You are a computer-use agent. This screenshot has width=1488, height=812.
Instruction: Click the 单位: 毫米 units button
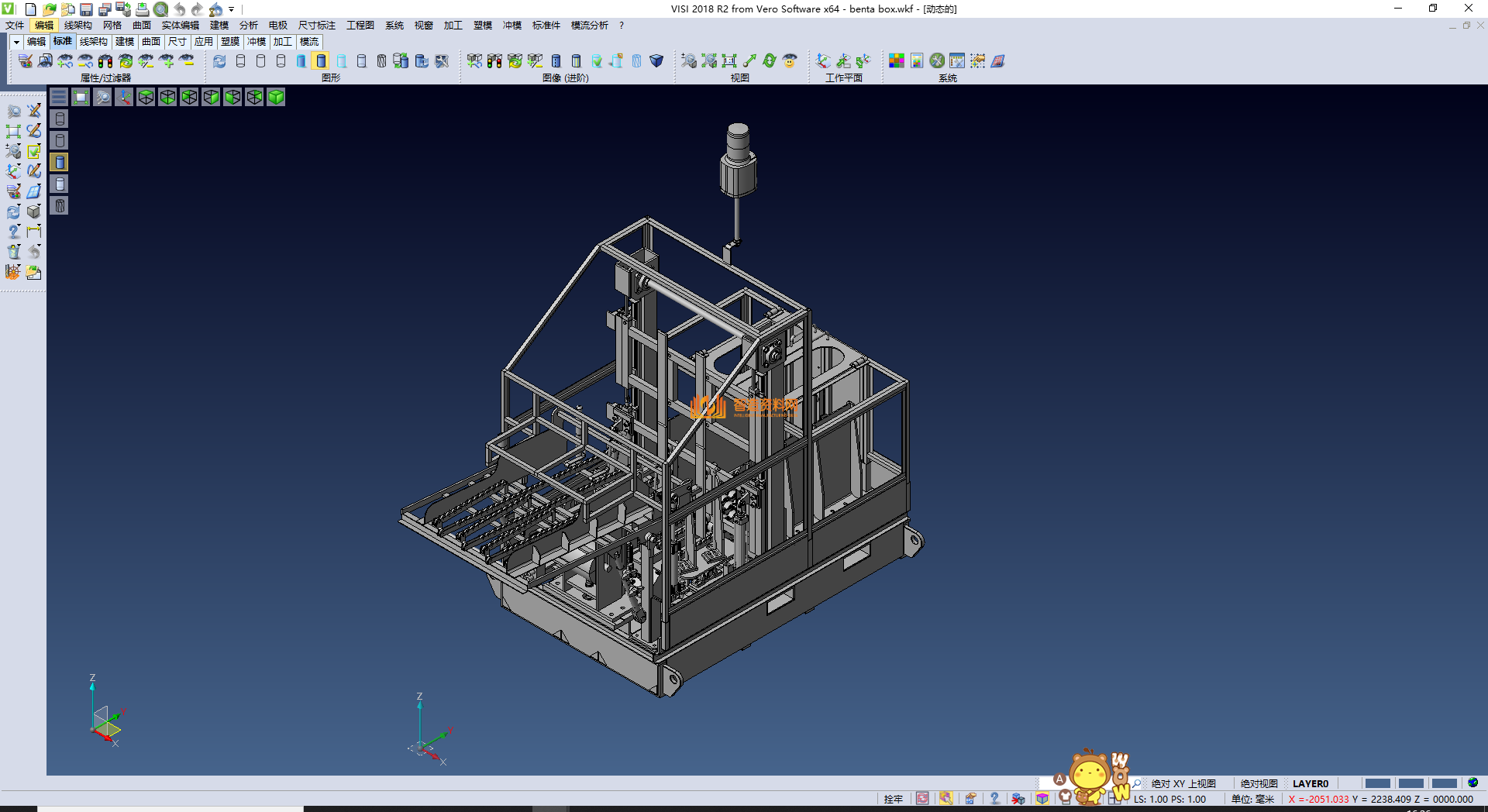click(x=1252, y=799)
